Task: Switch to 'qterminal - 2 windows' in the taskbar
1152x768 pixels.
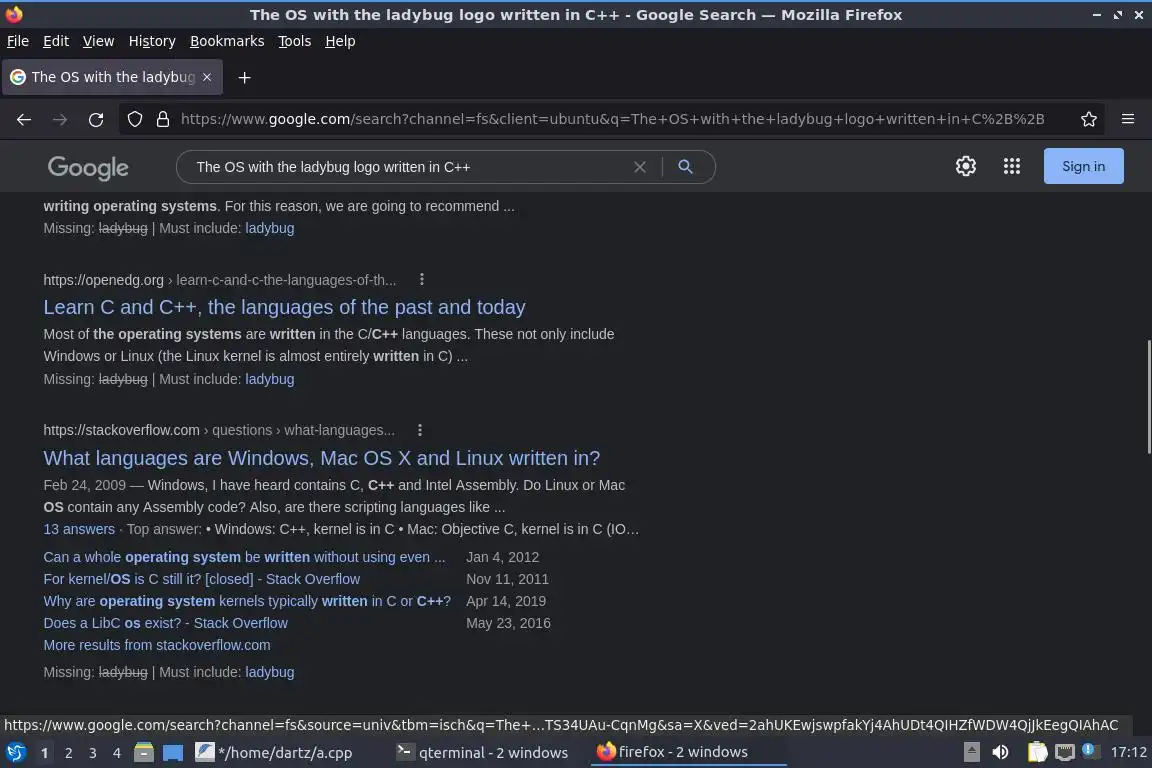Action: [483, 753]
